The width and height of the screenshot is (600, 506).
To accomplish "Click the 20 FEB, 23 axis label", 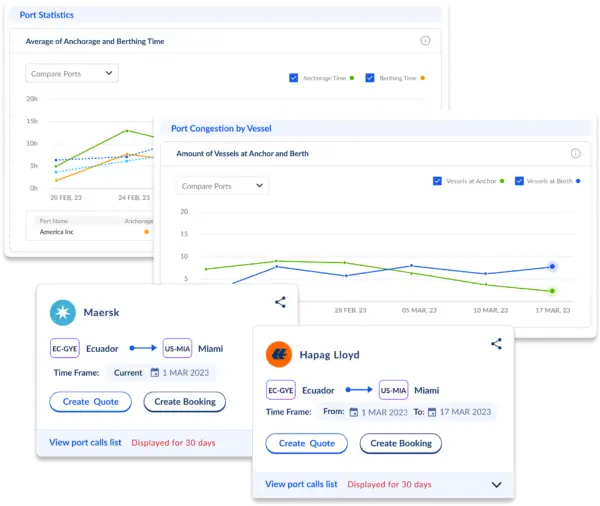I will [x=66, y=198].
